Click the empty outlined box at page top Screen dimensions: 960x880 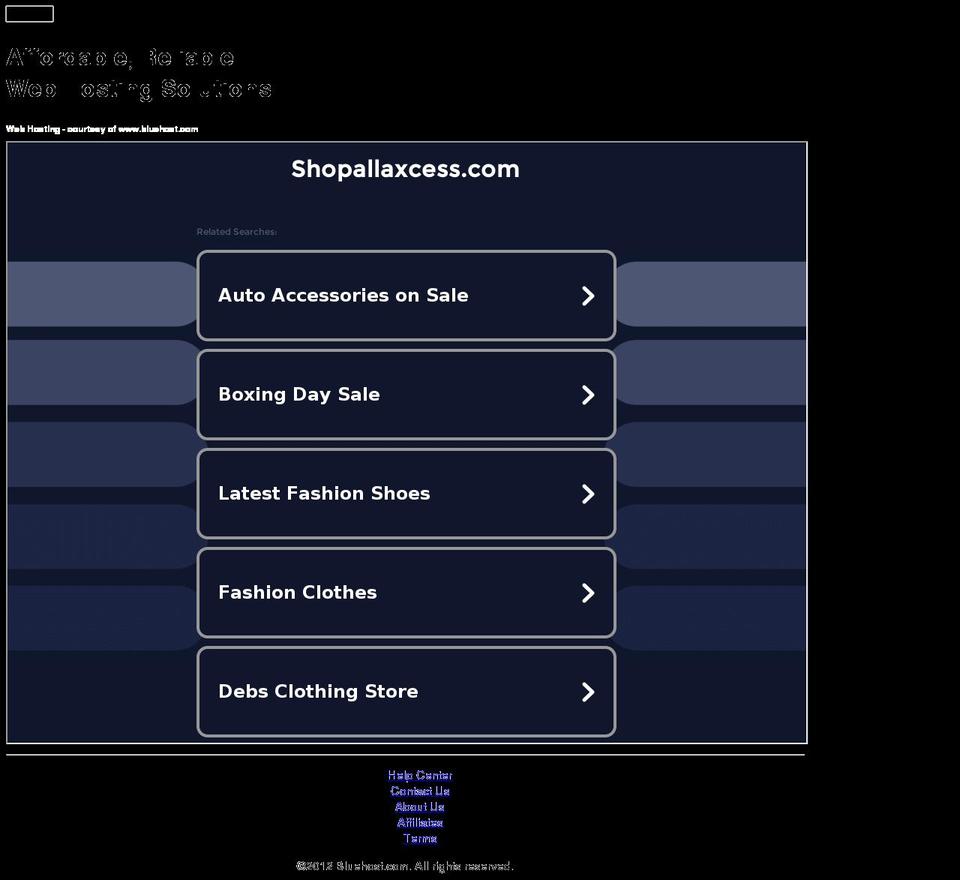click(x=29, y=13)
